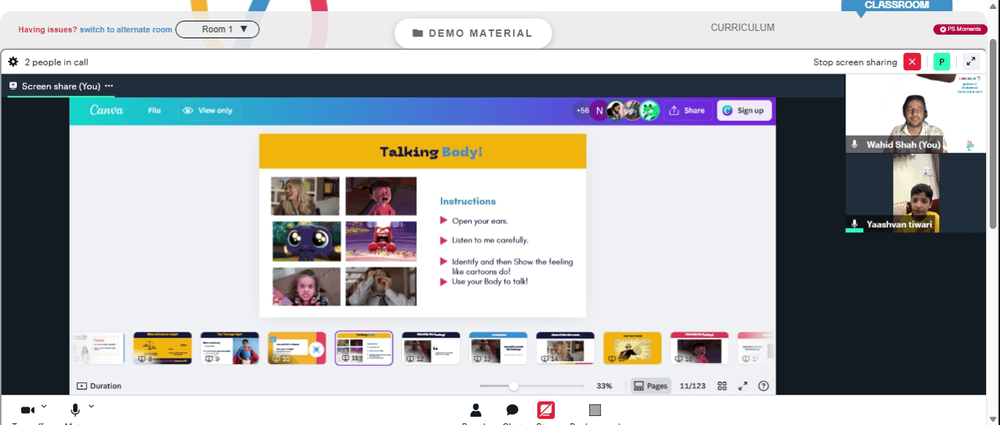Image resolution: width=1000 pixels, height=425 pixels.
Task: Open the Chat bubble icon
Action: (512, 410)
